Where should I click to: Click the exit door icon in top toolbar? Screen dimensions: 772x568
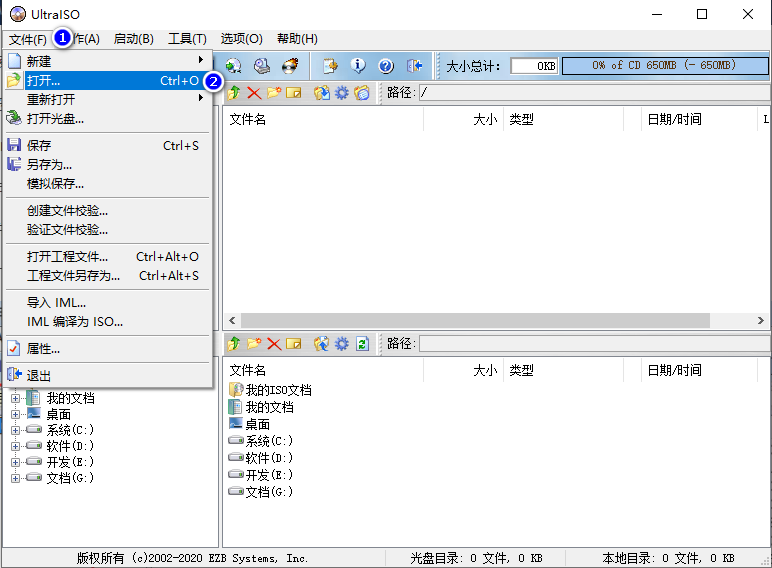pyautogui.click(x=415, y=66)
